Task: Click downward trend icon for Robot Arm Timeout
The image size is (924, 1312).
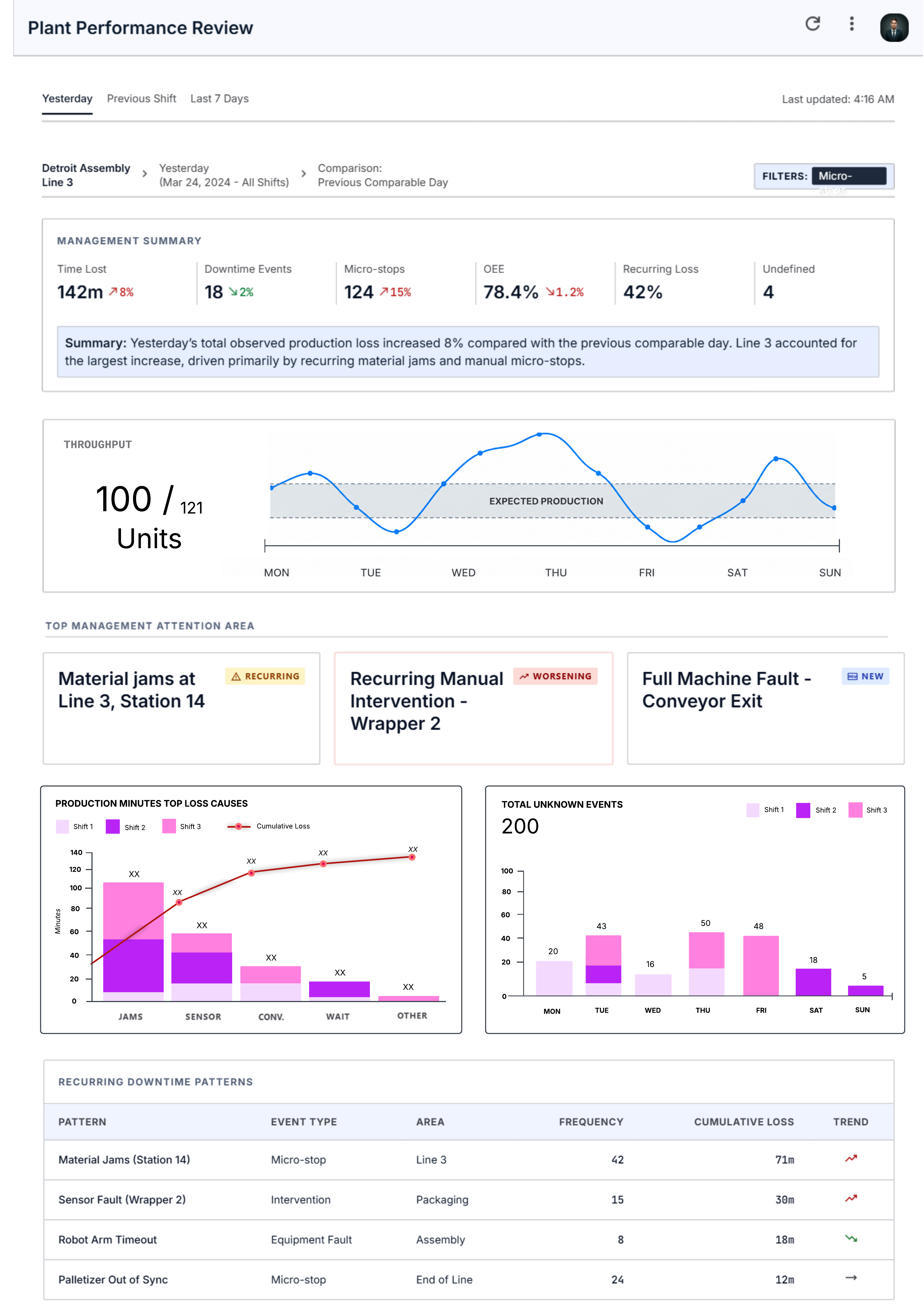Action: 851,1238
